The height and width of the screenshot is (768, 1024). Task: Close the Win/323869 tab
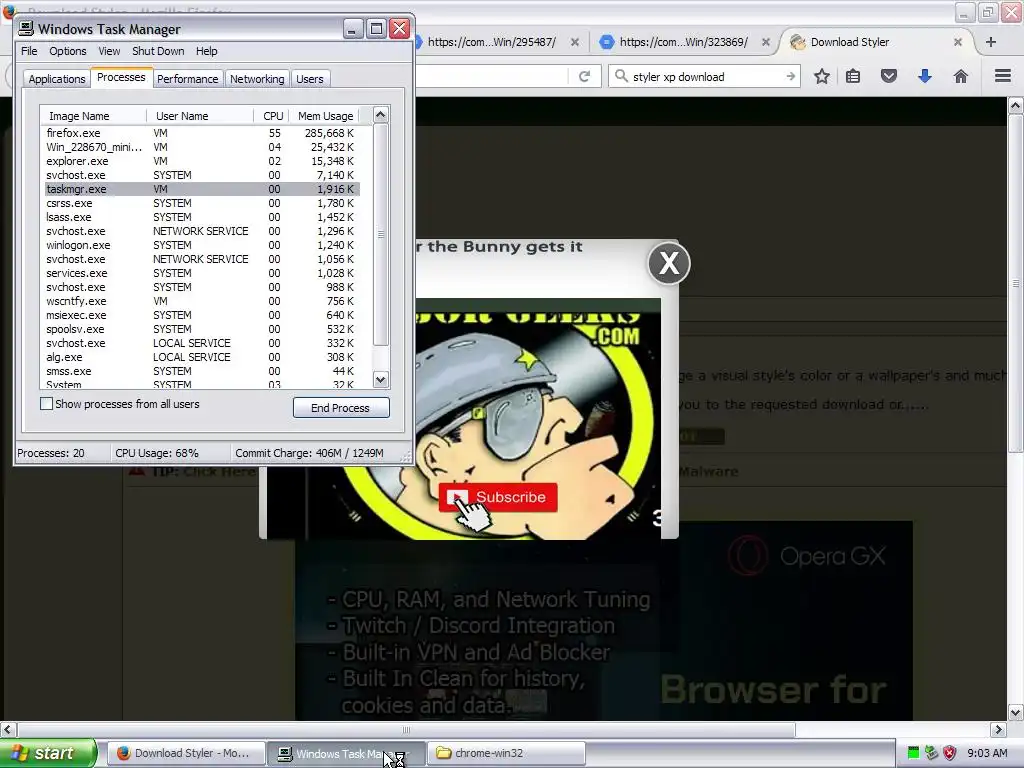766,42
